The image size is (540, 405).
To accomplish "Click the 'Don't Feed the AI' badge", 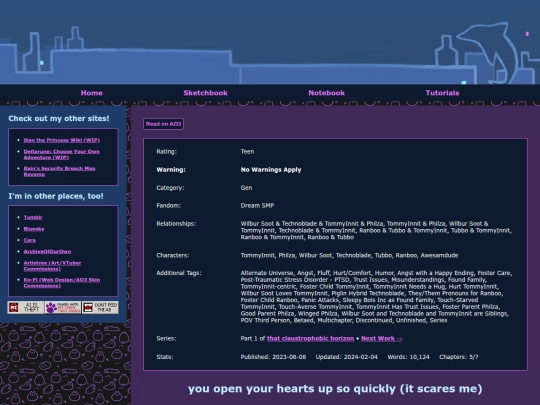I will [x=100, y=307].
